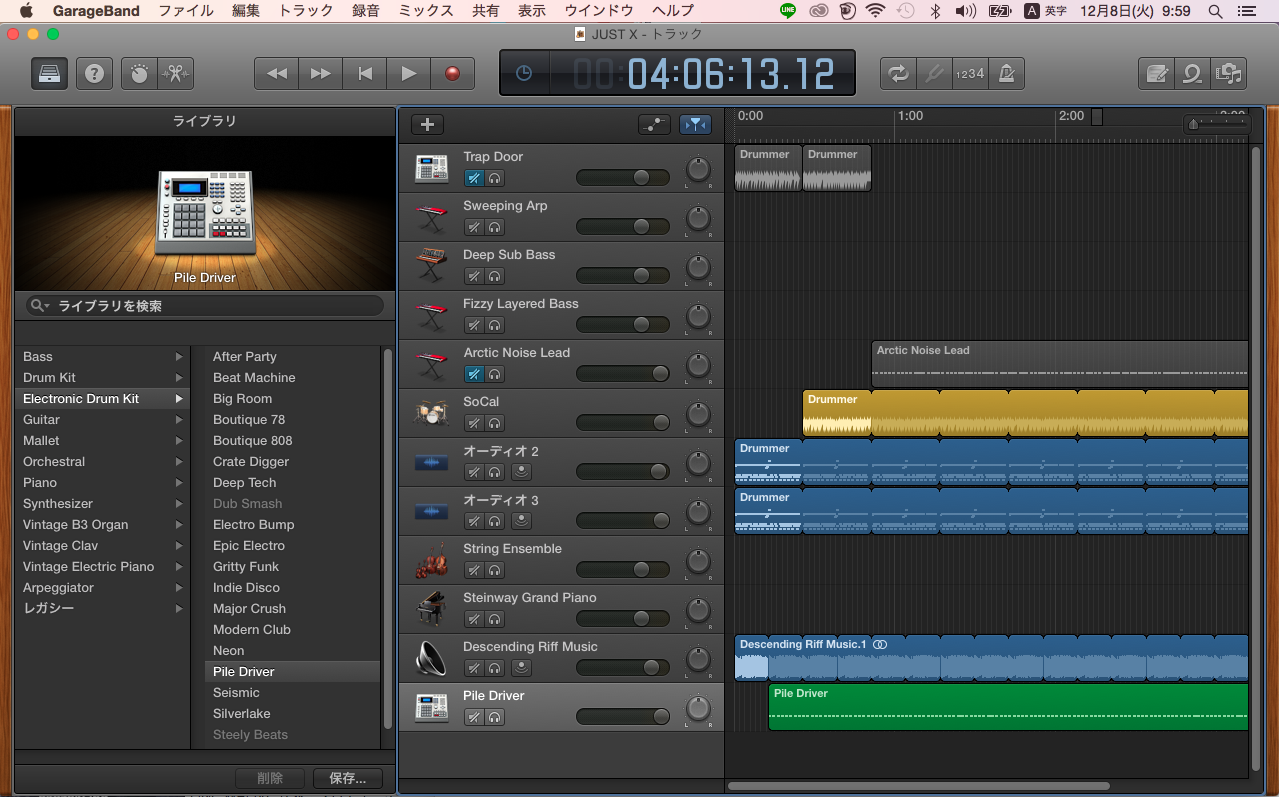This screenshot has width=1279, height=797.
Task: Unmute the Trap Door track
Action: (474, 178)
